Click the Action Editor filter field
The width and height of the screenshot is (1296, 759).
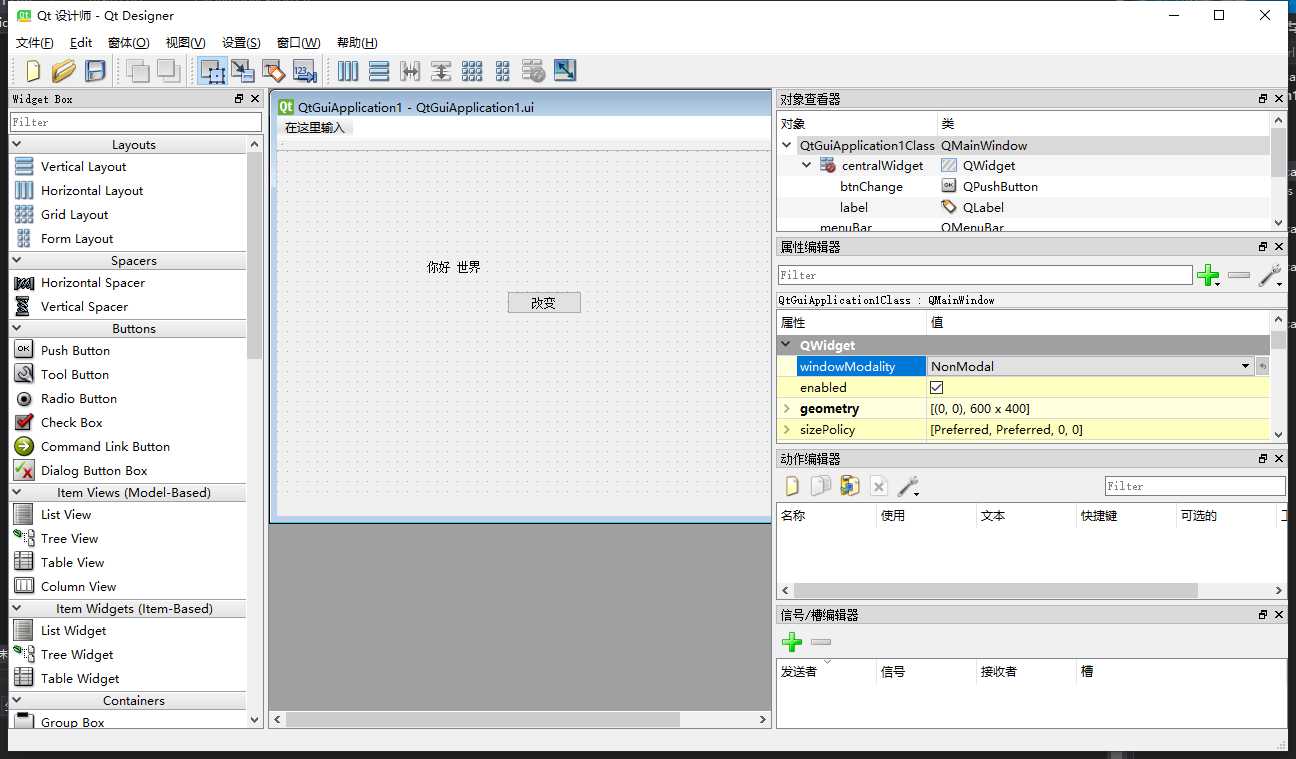[1195, 486]
